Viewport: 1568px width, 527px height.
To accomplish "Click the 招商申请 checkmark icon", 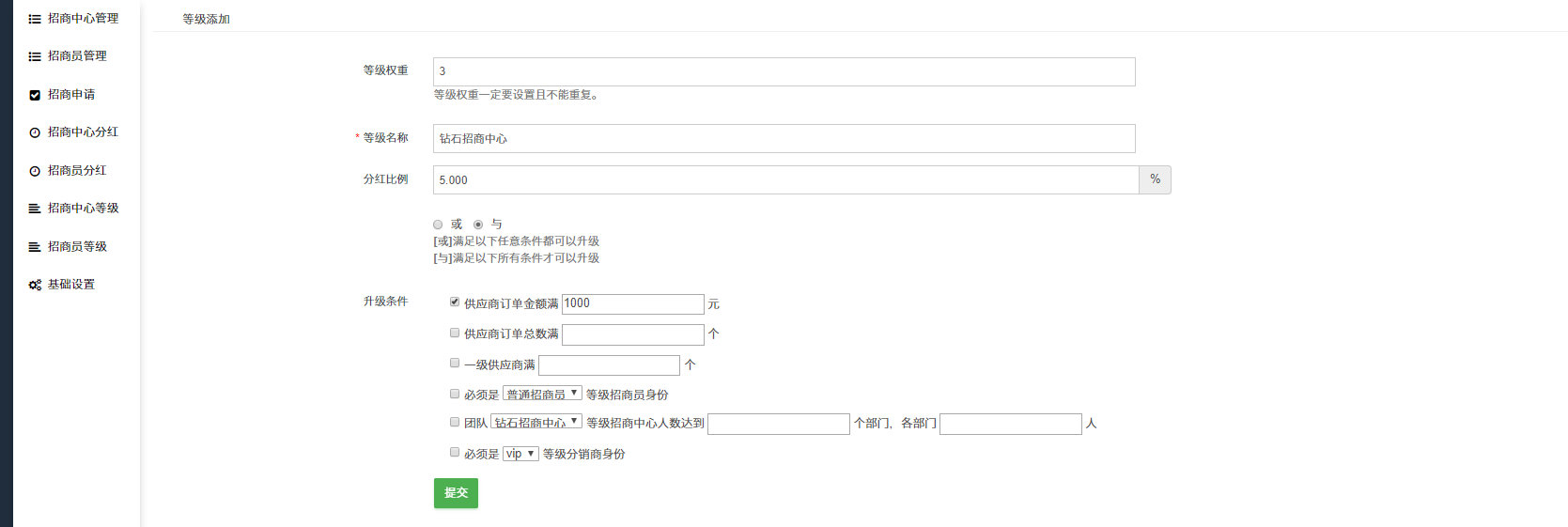I will 35,95.
